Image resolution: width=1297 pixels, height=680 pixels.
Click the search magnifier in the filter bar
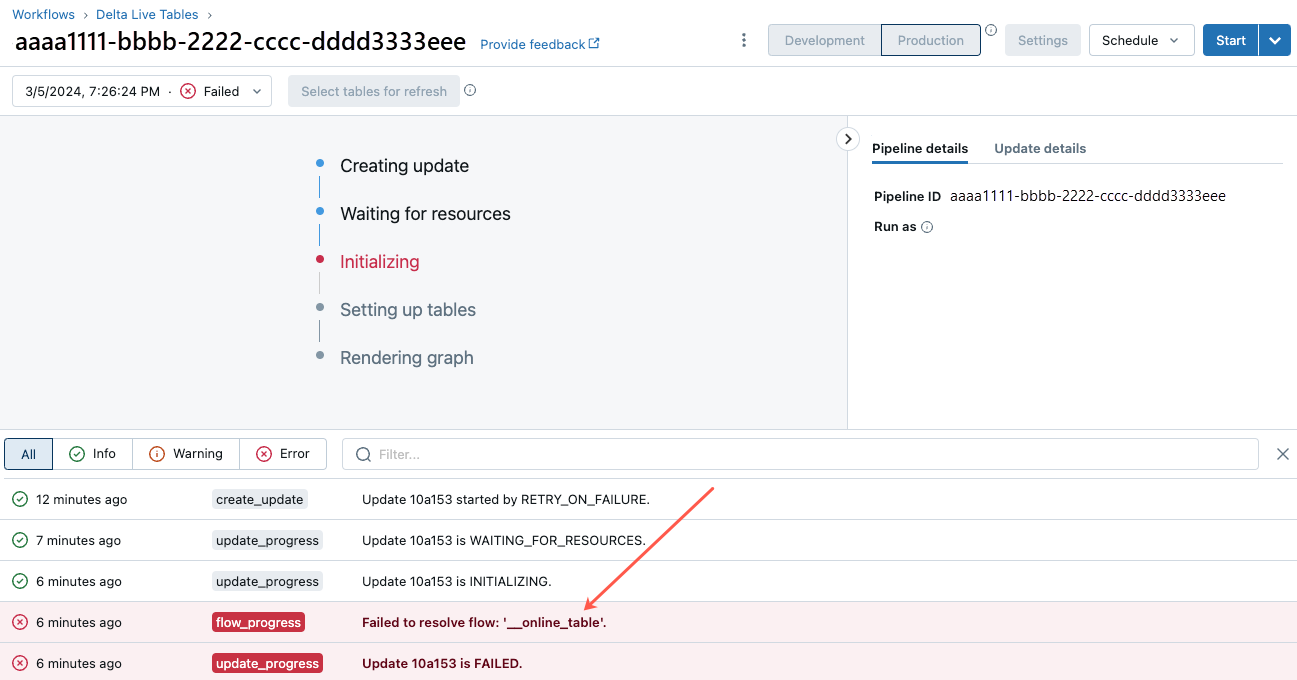(362, 454)
